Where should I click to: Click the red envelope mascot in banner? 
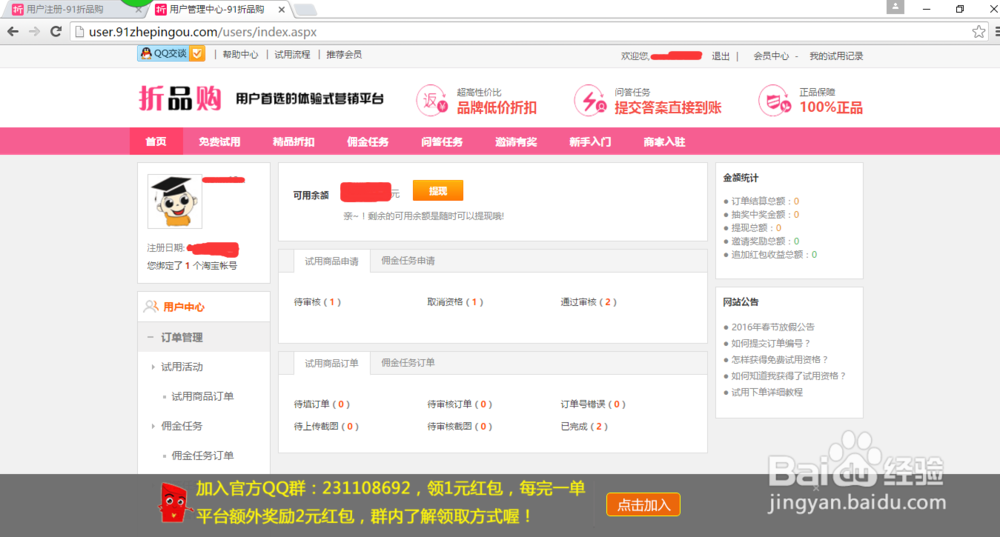coord(173,503)
